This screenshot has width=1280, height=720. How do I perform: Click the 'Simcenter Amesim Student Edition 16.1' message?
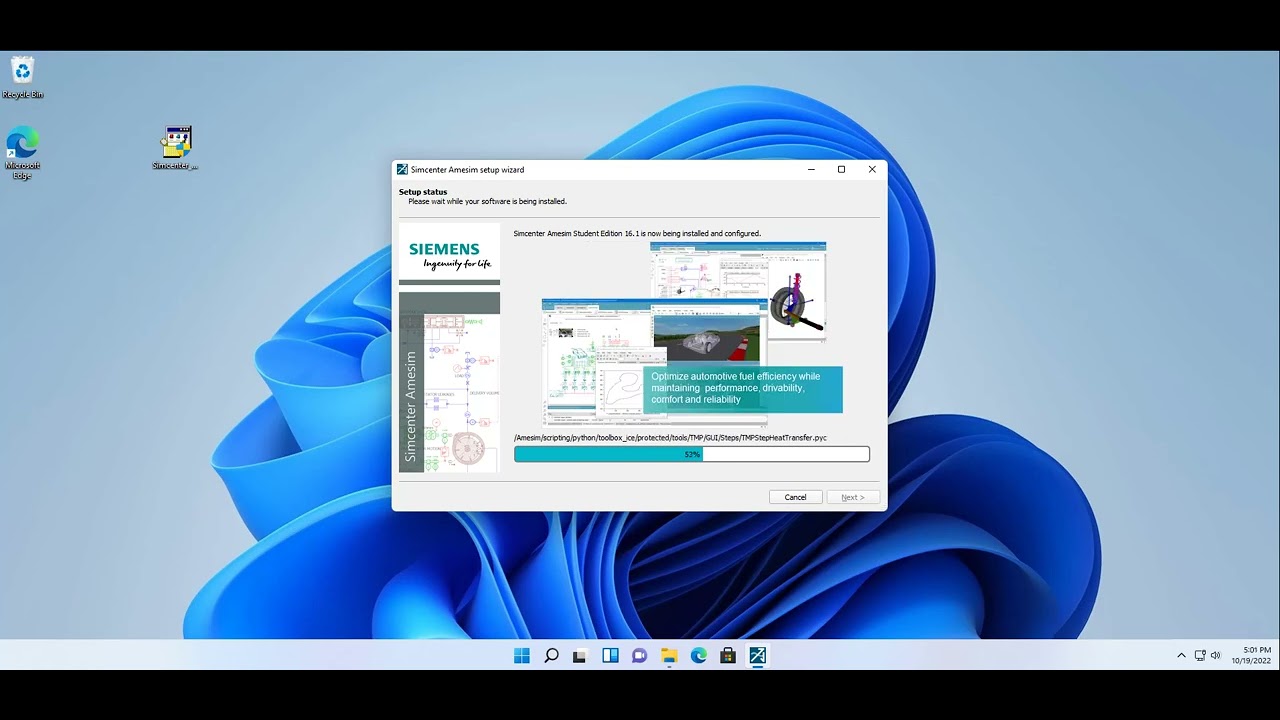(637, 234)
